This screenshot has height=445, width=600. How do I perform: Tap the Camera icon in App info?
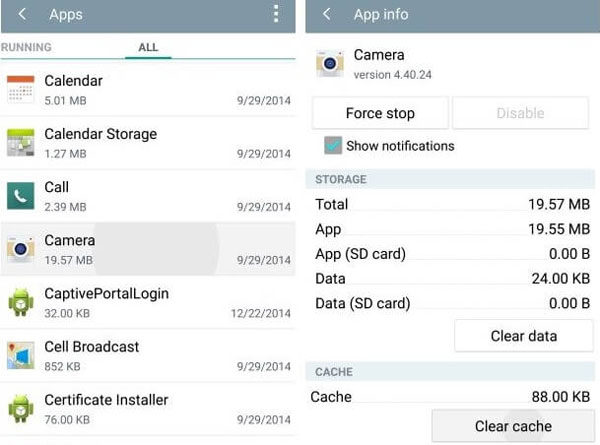coord(331,63)
